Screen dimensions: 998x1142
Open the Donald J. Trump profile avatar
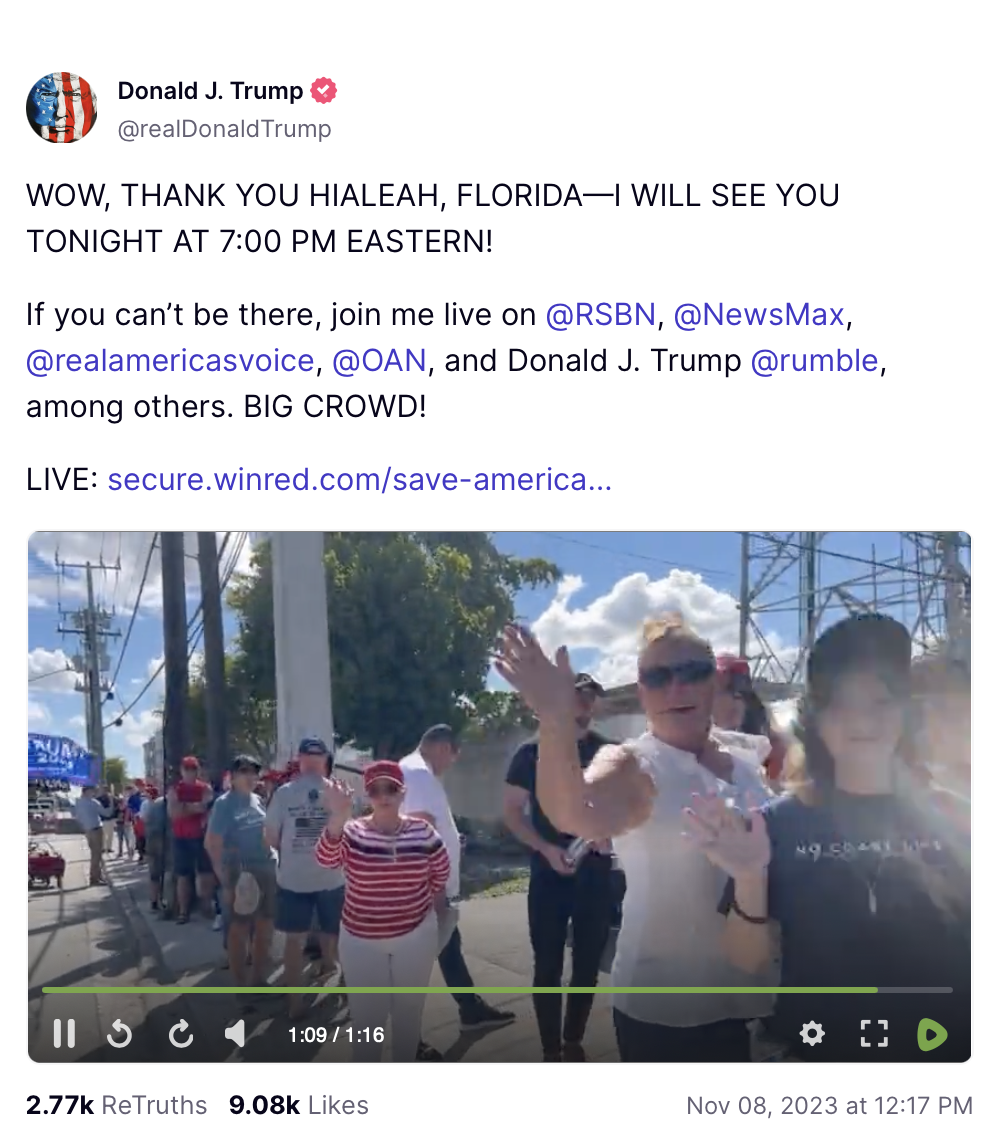[x=62, y=108]
